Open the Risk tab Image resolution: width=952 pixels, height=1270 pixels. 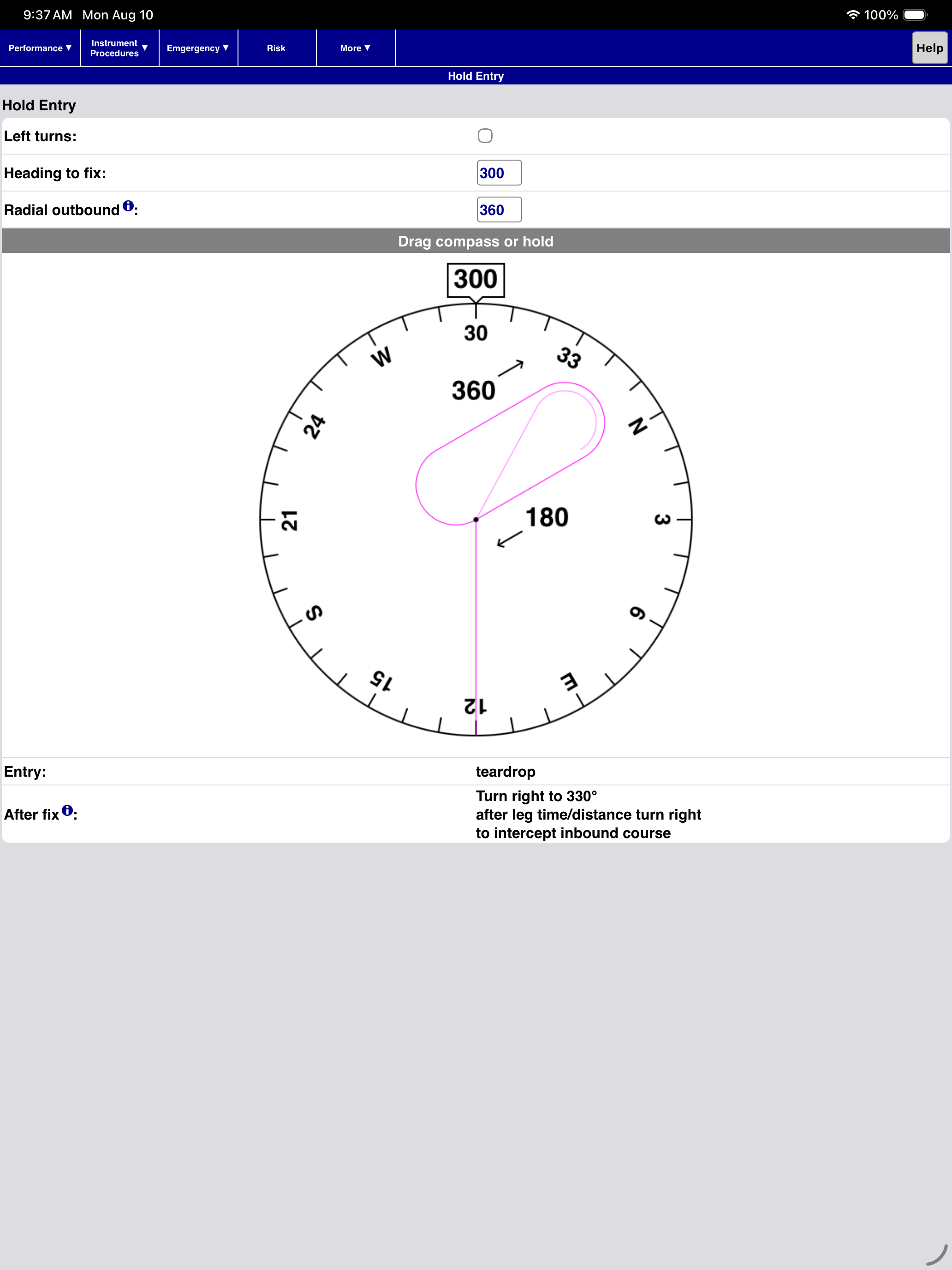click(x=277, y=48)
